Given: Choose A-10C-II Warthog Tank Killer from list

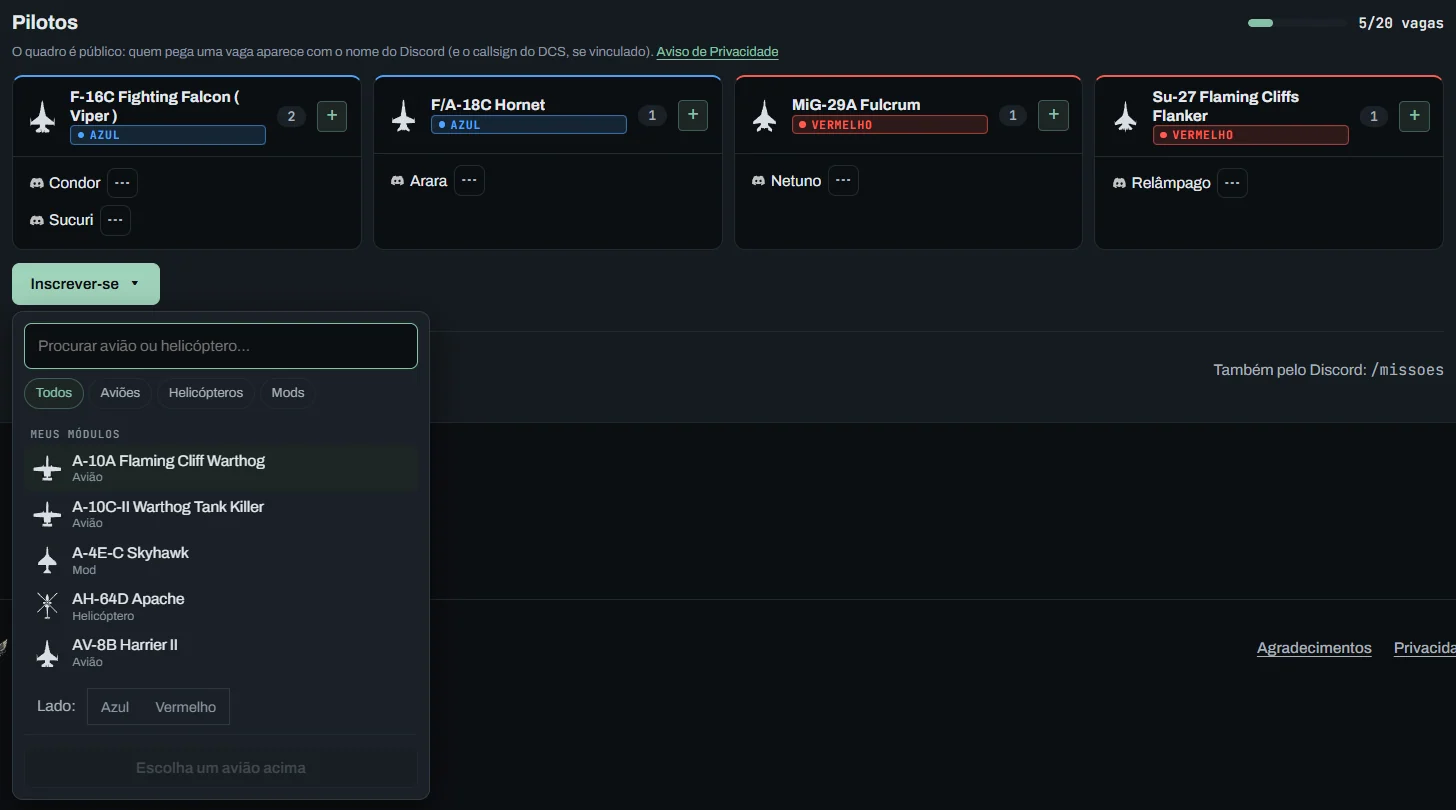Looking at the screenshot, I should (221, 514).
